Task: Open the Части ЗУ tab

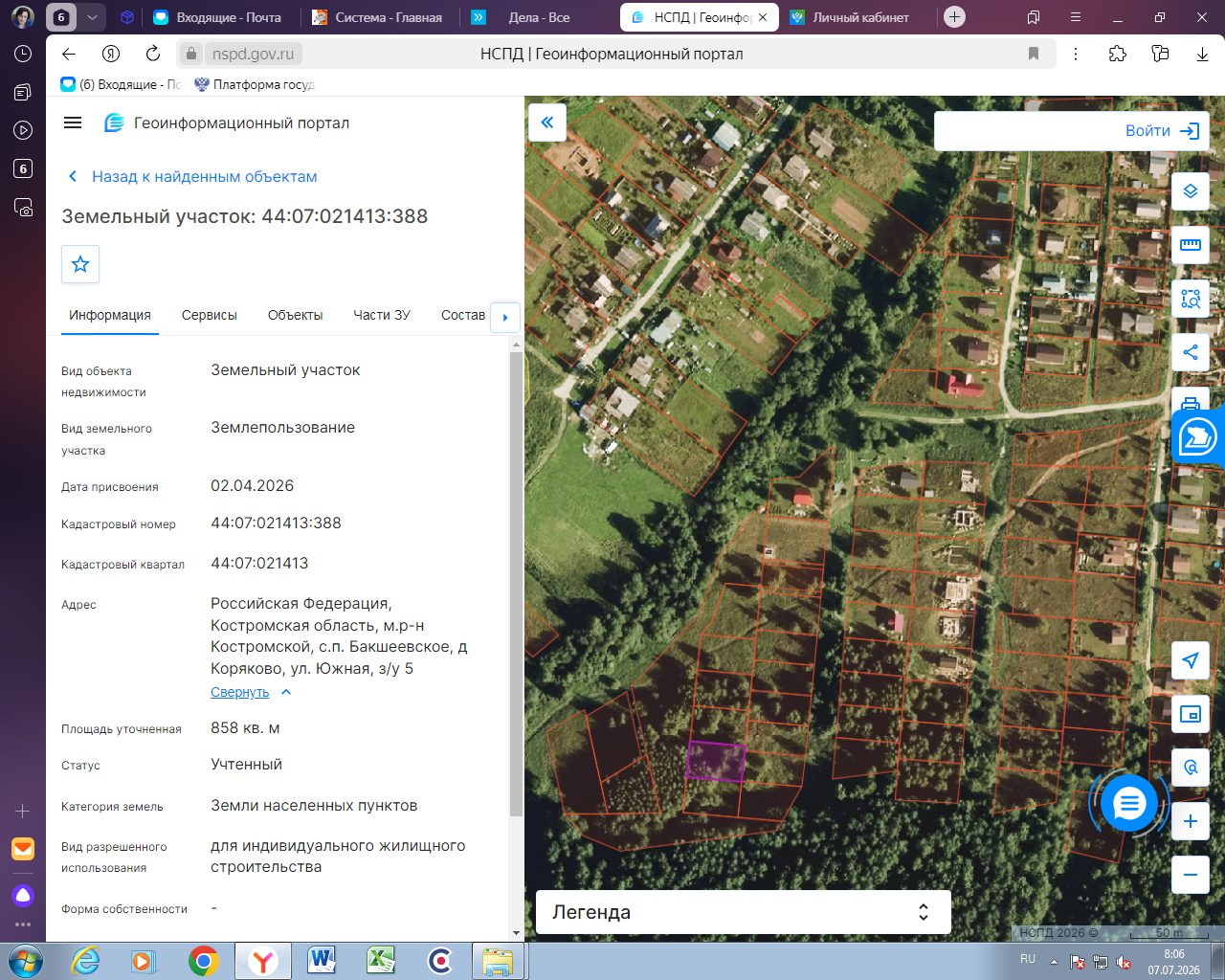Action: click(x=382, y=315)
